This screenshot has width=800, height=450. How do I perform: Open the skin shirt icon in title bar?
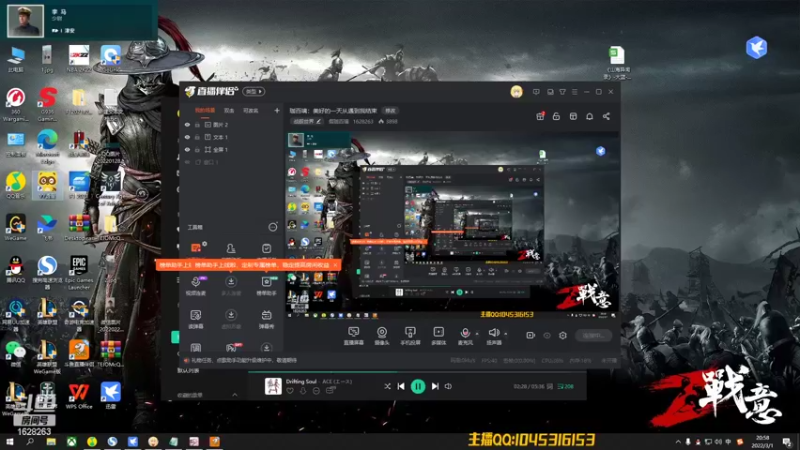pos(562,92)
